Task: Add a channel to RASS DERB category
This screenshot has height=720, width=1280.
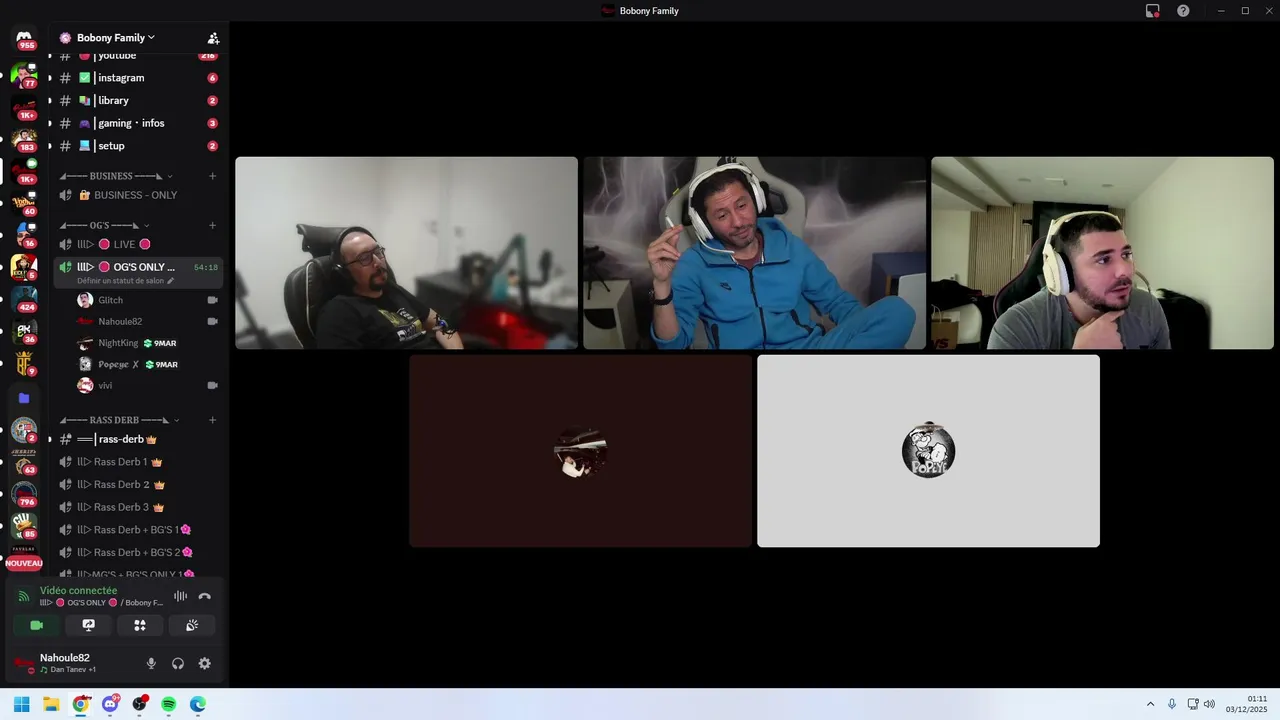Action: tap(212, 420)
